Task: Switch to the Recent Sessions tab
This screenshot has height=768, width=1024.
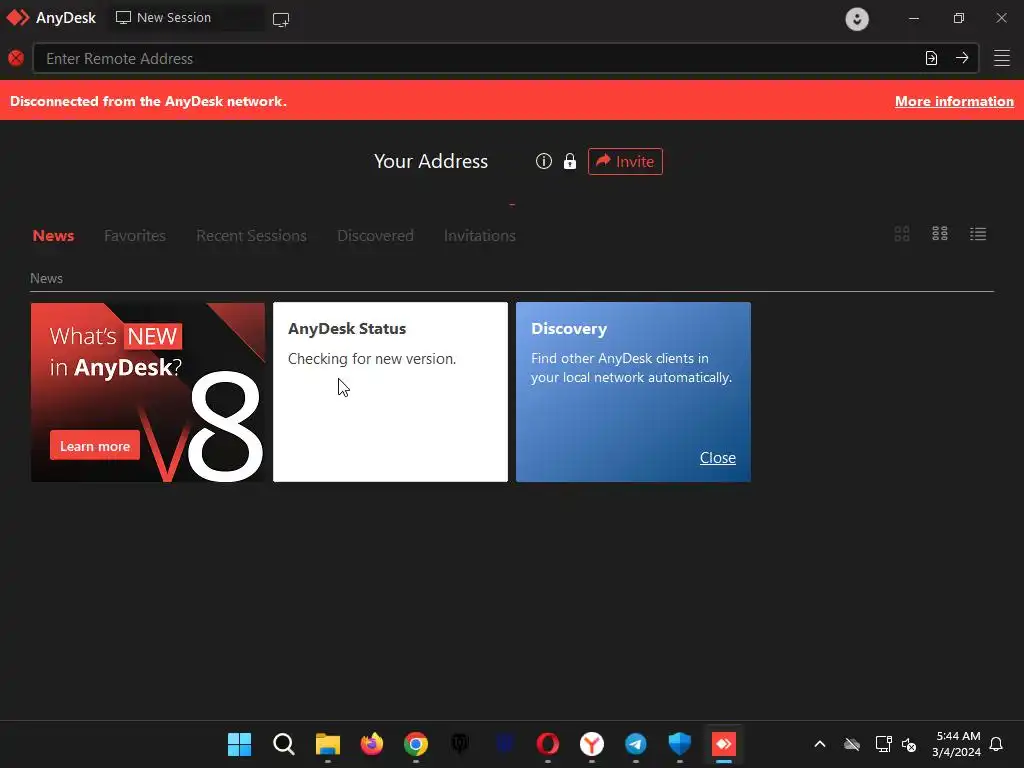Action: pos(251,236)
